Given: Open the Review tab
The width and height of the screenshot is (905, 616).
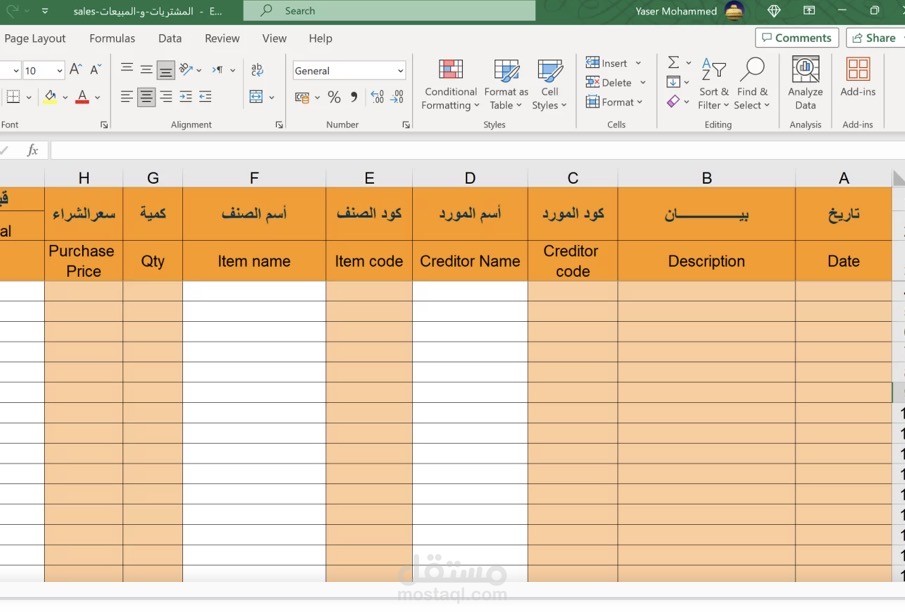Looking at the screenshot, I should click(222, 39).
